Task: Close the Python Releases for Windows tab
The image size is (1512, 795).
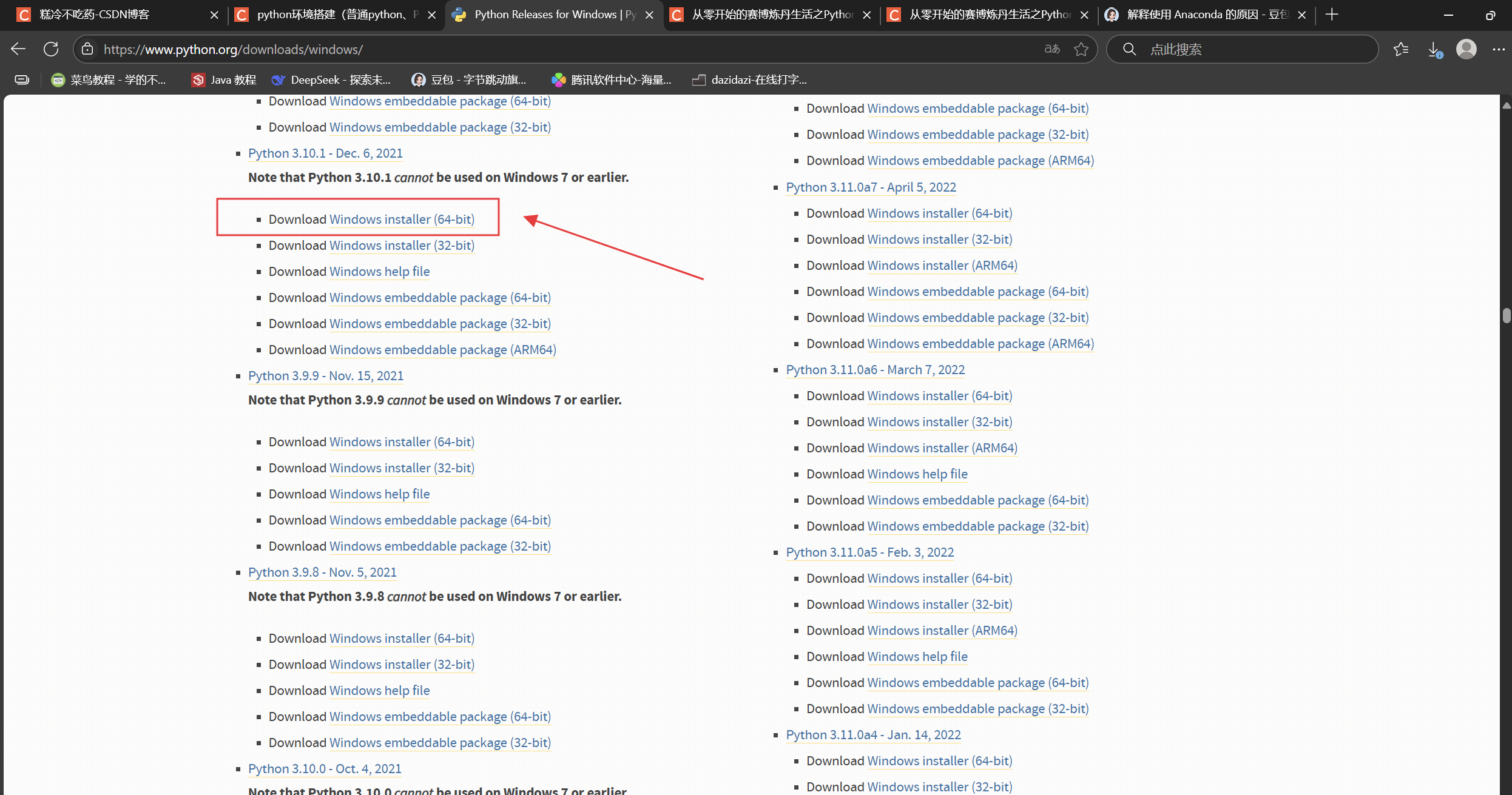Action: [649, 15]
